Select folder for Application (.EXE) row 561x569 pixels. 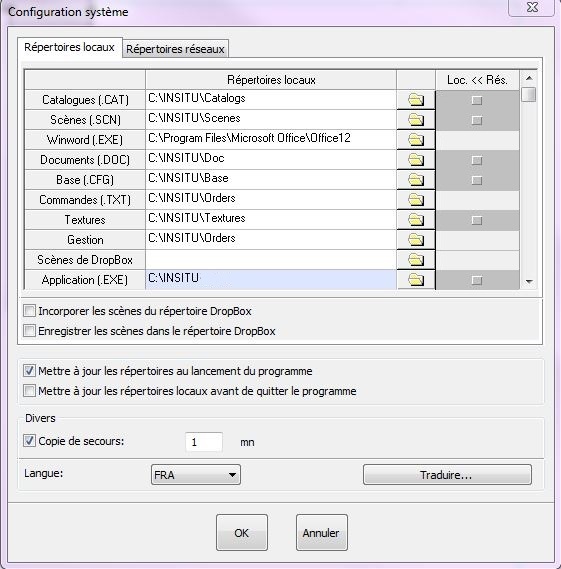[x=416, y=279]
